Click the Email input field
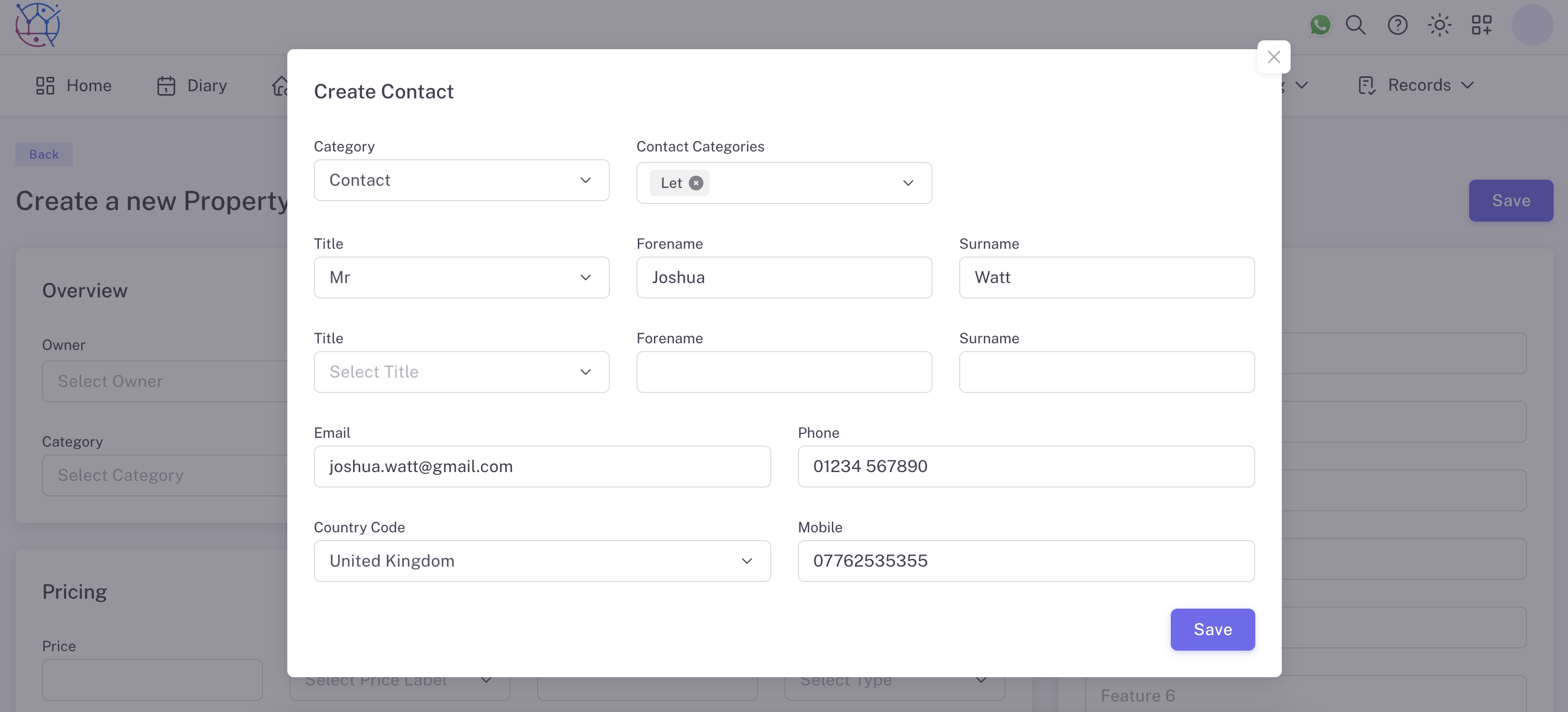The height and width of the screenshot is (712, 1568). pyautogui.click(x=542, y=467)
